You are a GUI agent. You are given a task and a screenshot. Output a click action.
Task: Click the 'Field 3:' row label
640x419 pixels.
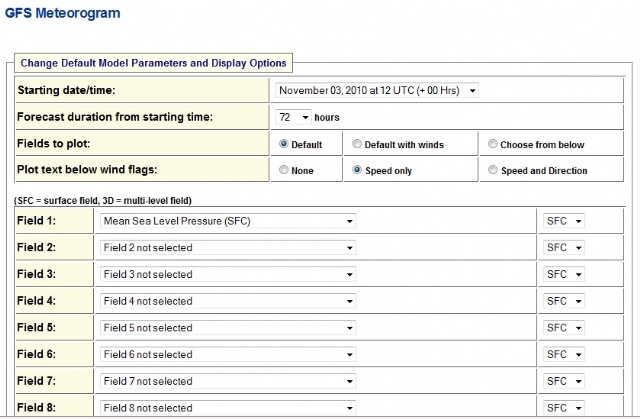click(x=36, y=274)
